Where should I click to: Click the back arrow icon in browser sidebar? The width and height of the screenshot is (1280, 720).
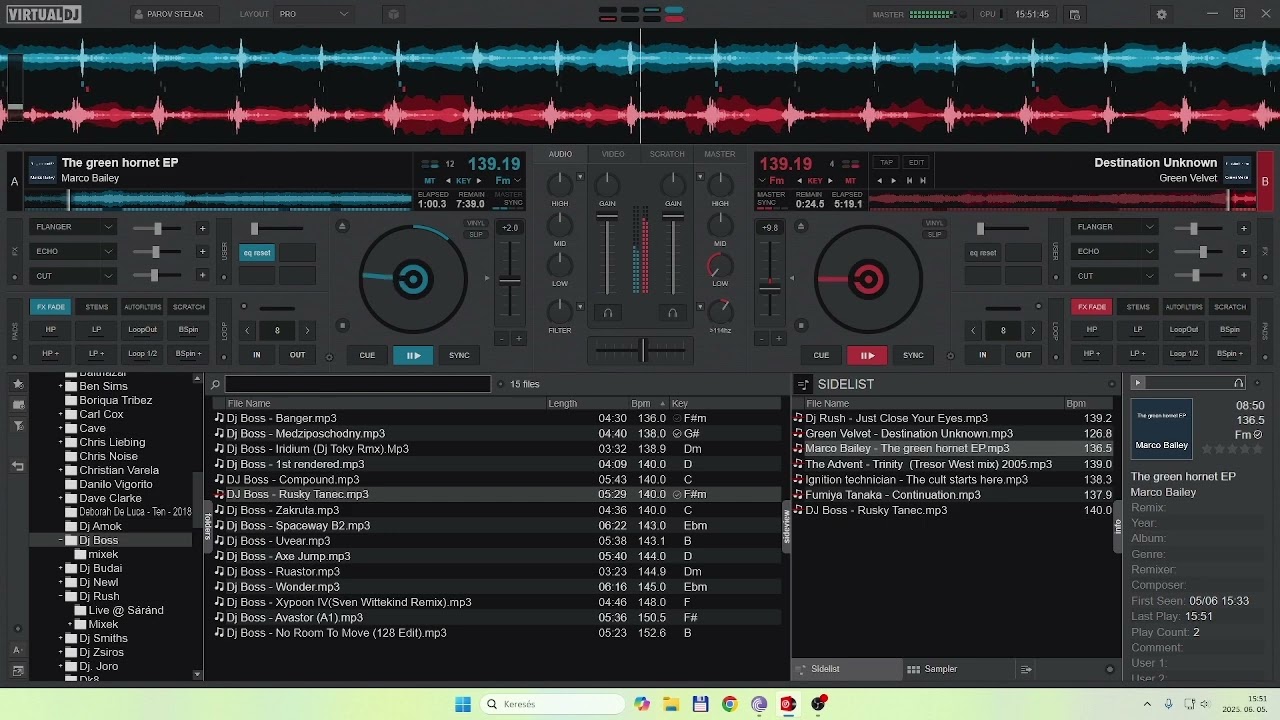tap(17, 466)
